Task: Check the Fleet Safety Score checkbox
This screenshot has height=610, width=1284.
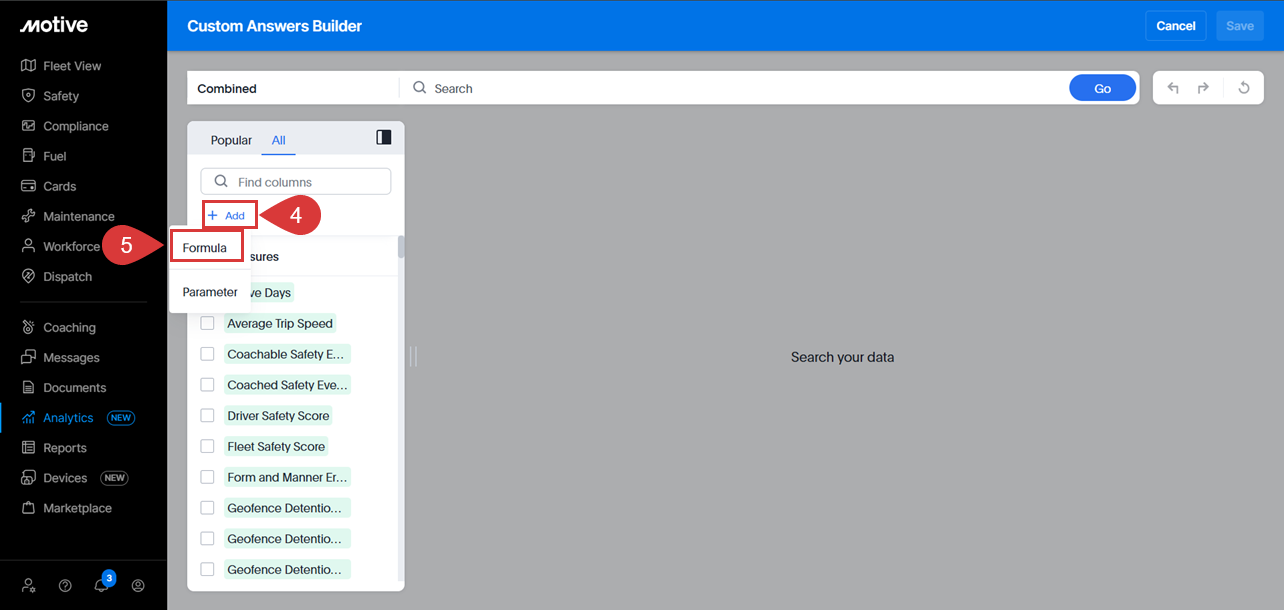Action: (207, 446)
